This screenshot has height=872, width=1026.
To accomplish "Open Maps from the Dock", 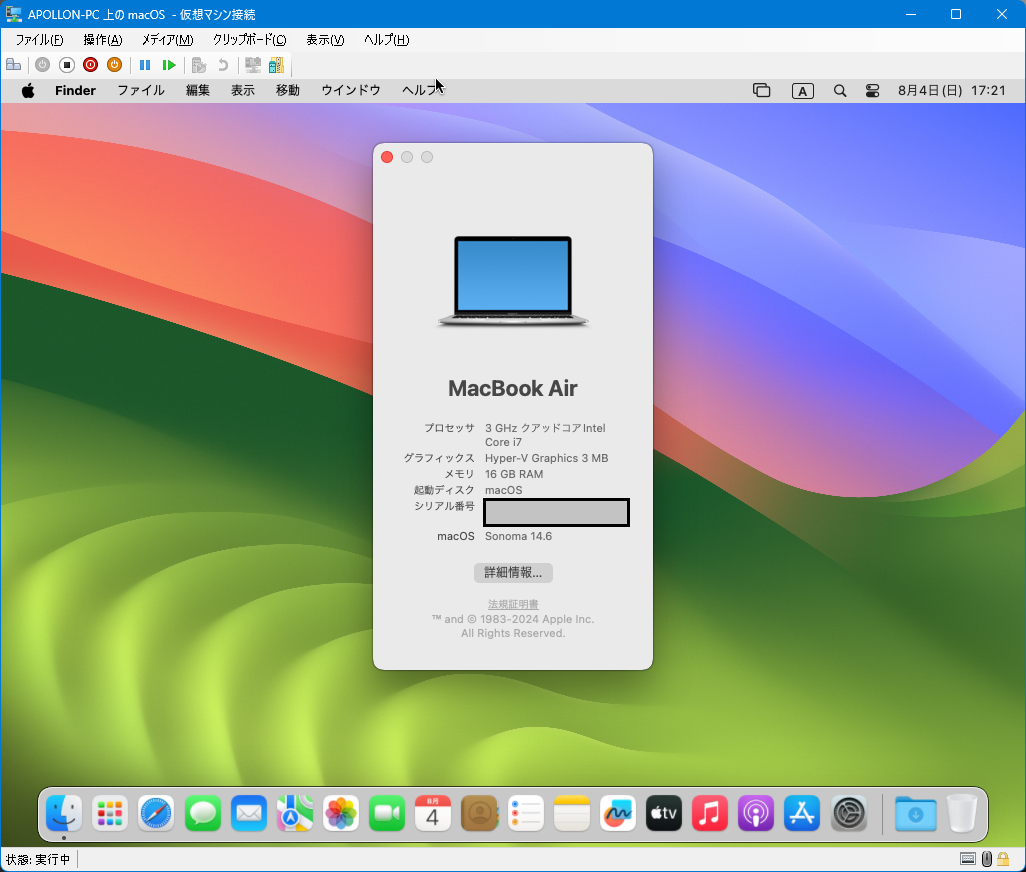I will [294, 814].
